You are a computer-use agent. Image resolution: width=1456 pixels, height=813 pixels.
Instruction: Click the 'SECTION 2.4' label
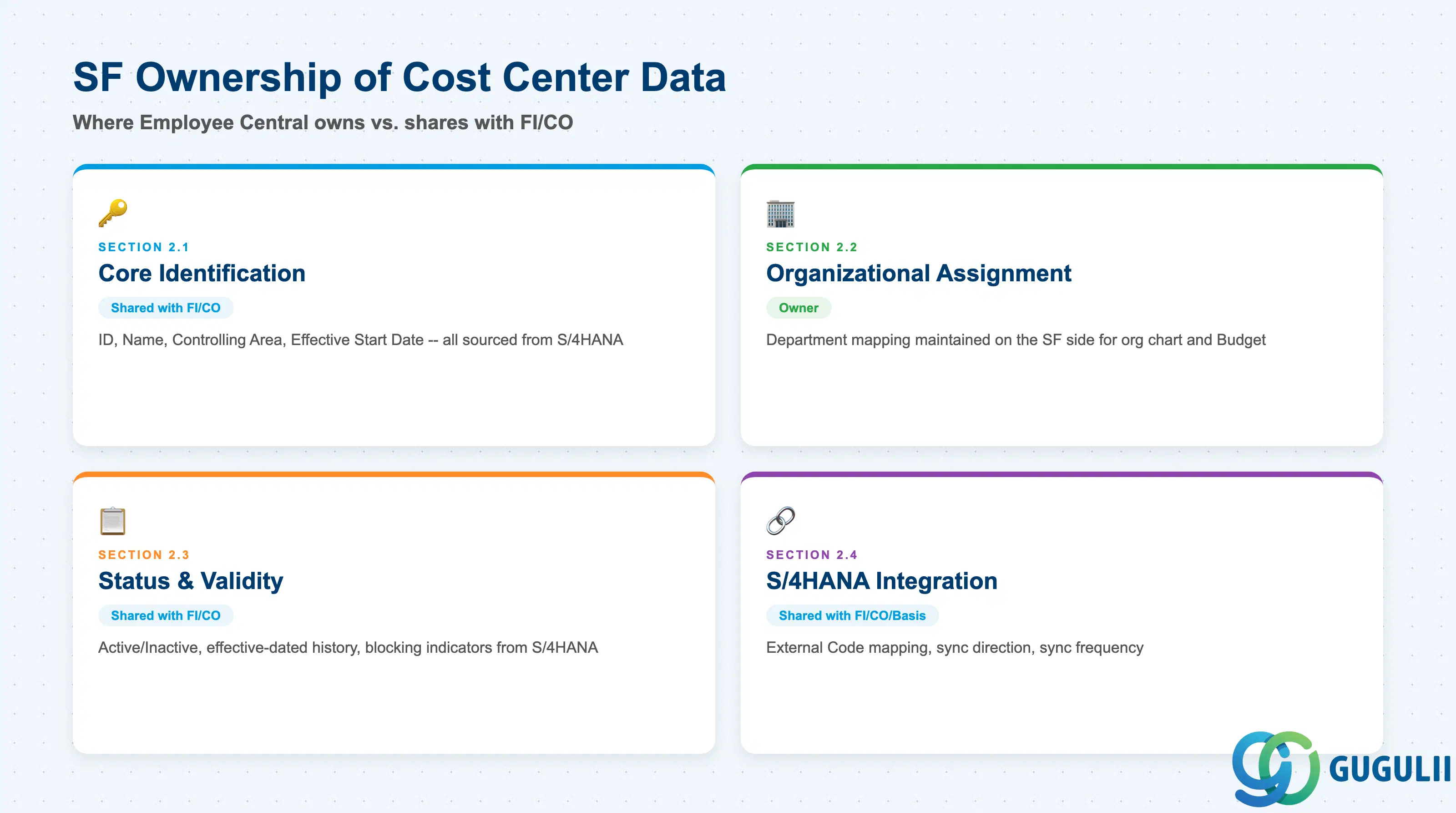point(812,554)
